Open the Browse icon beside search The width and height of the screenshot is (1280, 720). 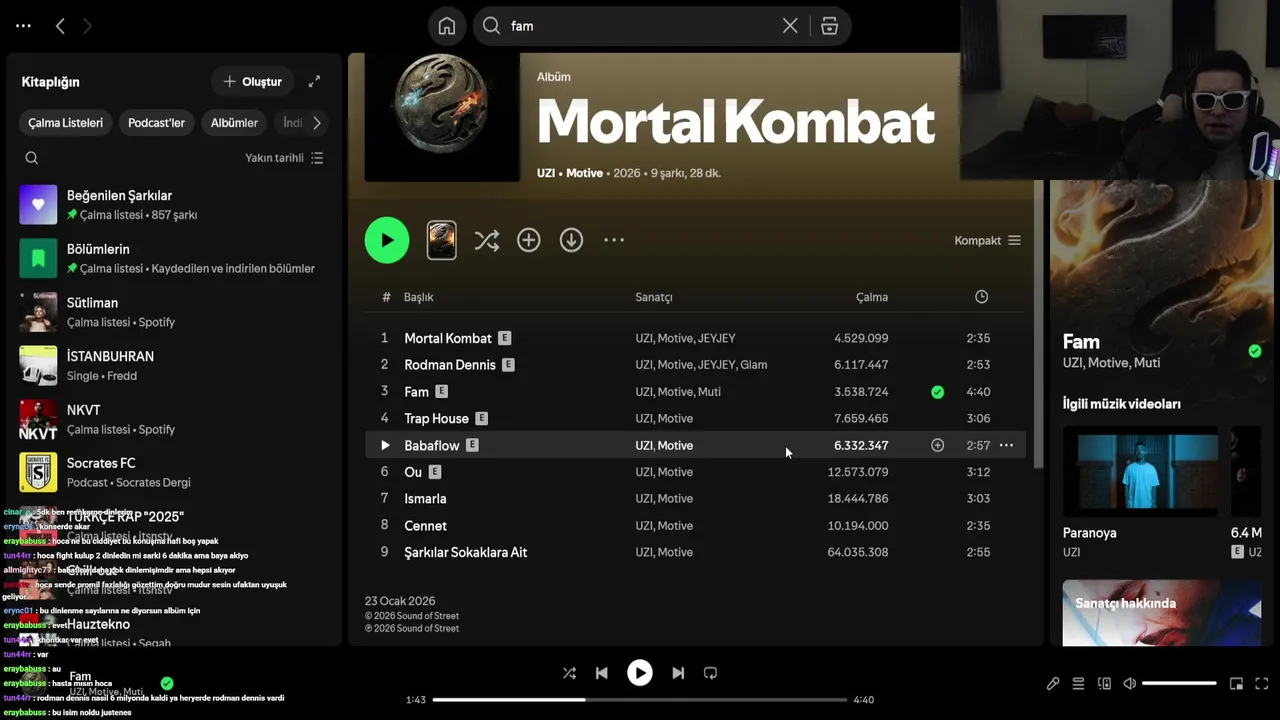click(829, 26)
